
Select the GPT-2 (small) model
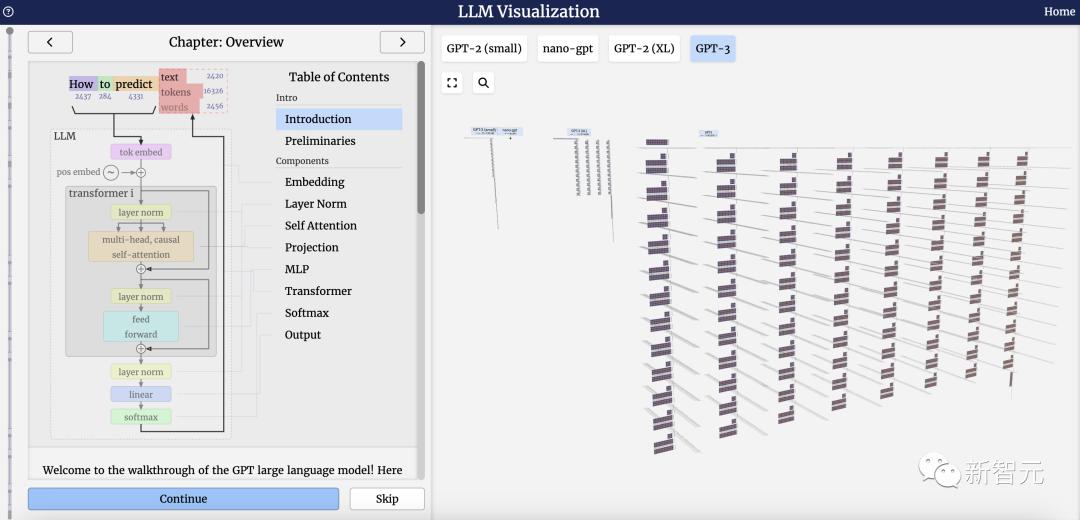[x=484, y=49]
